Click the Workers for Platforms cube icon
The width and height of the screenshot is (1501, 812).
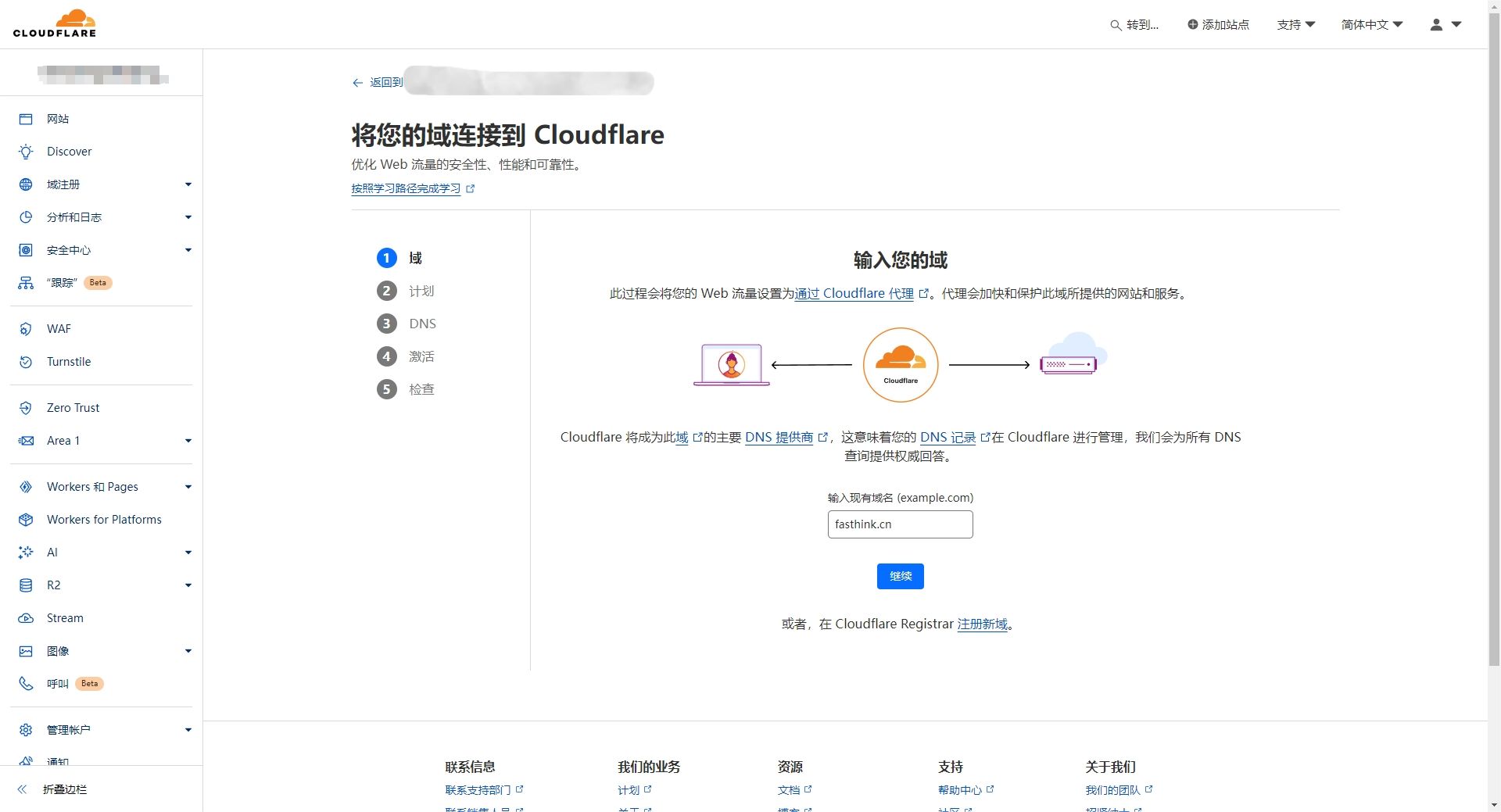[26, 520]
